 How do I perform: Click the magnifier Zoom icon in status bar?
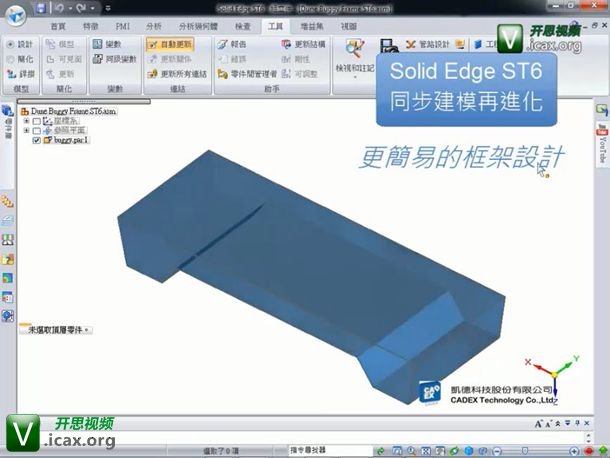pos(412,451)
